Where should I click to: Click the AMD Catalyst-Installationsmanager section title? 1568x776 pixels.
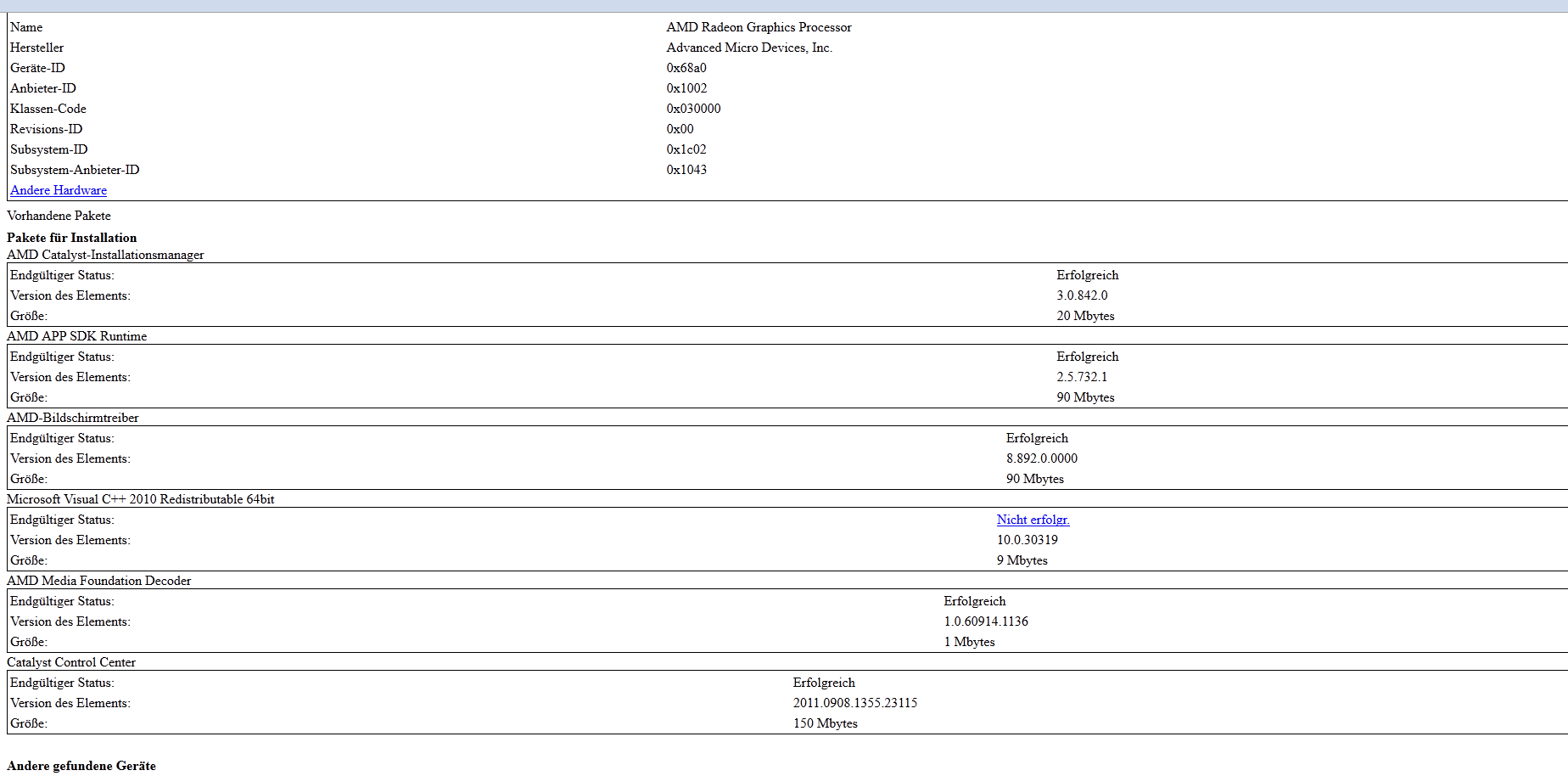(x=105, y=255)
